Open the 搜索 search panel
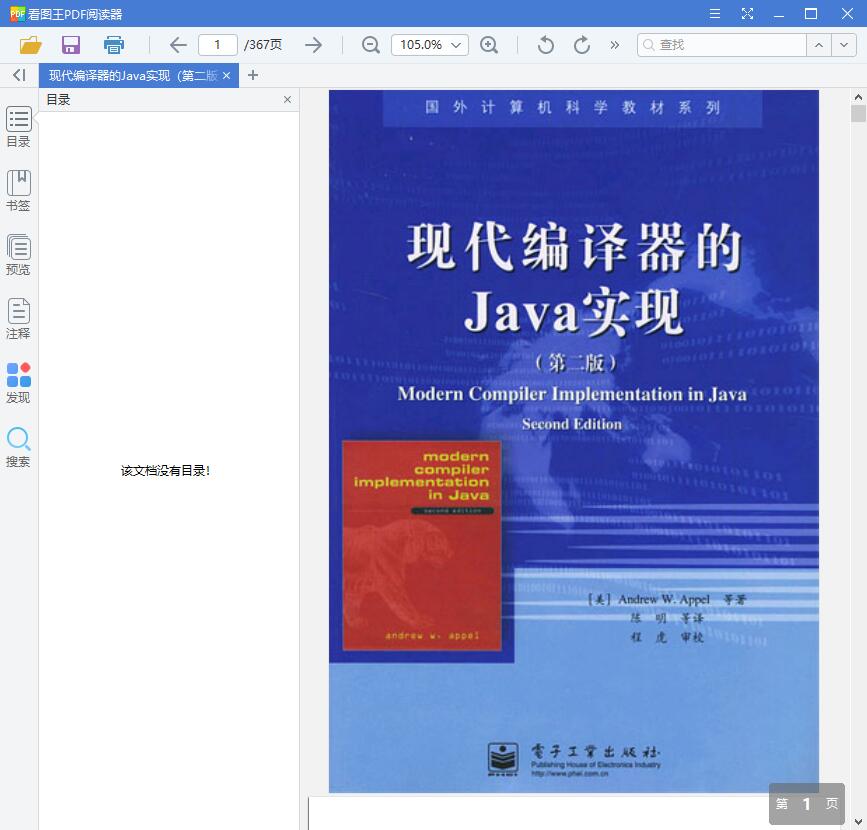867x830 pixels. coord(19,447)
